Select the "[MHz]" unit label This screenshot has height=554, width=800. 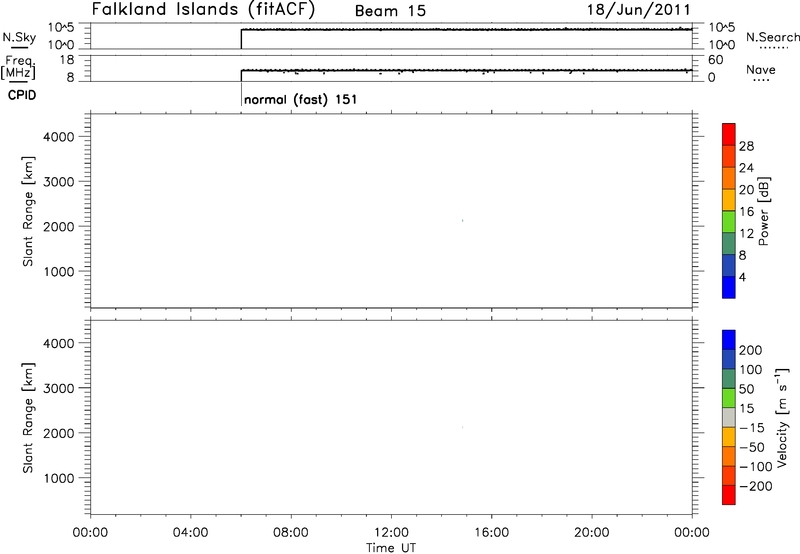[x=18, y=73]
